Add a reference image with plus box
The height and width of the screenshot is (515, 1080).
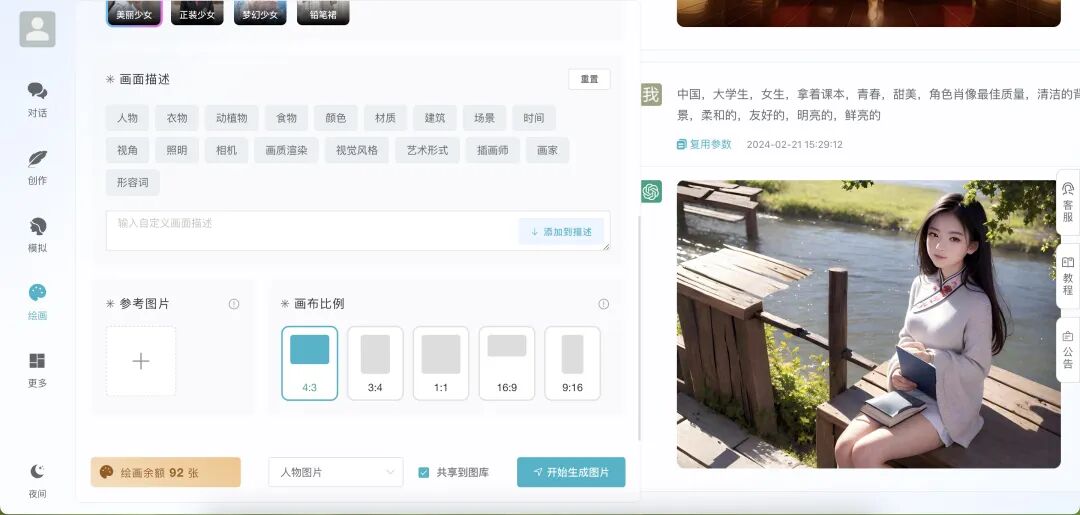(x=141, y=361)
